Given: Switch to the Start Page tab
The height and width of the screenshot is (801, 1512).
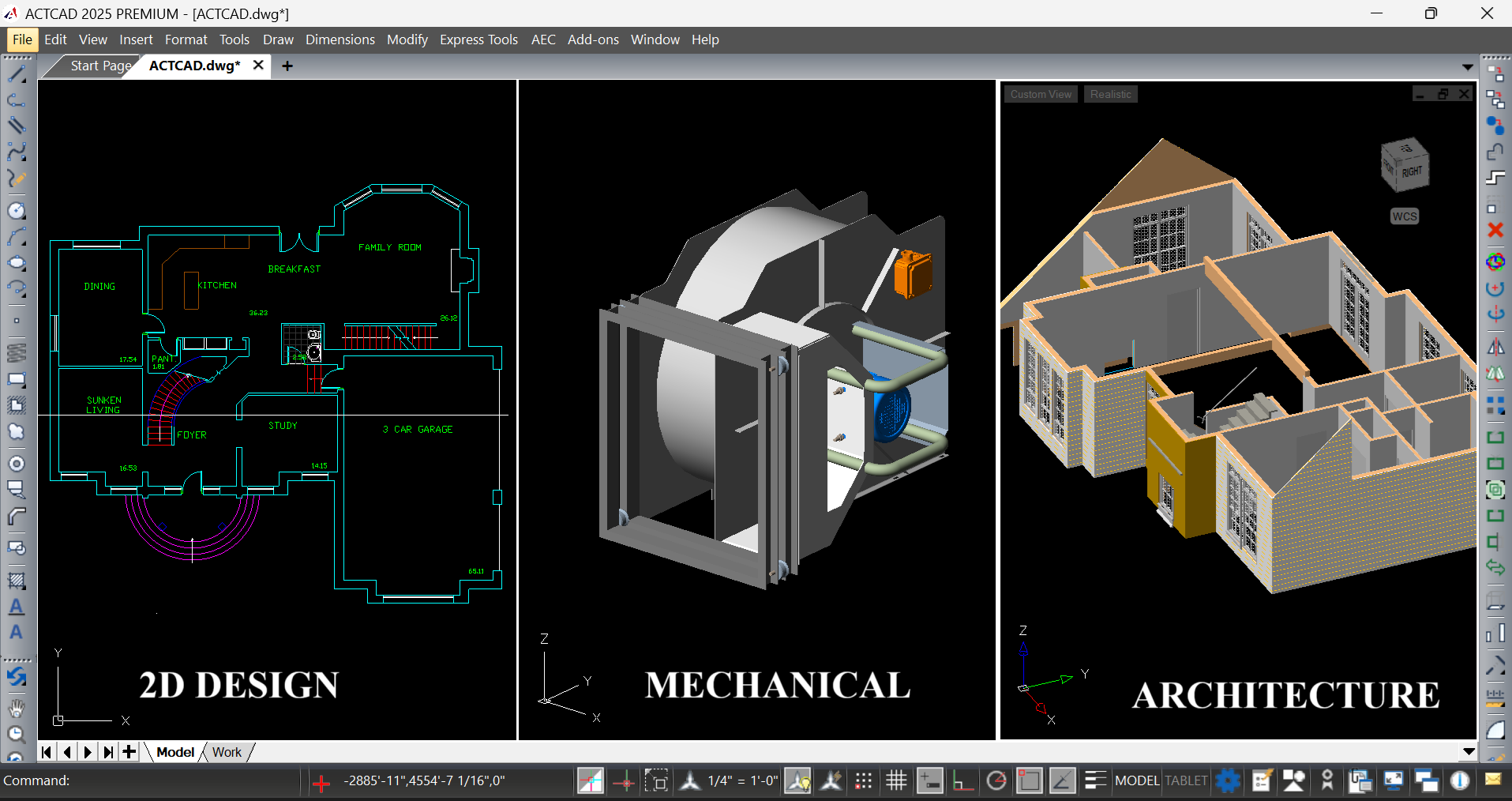Looking at the screenshot, I should point(100,66).
